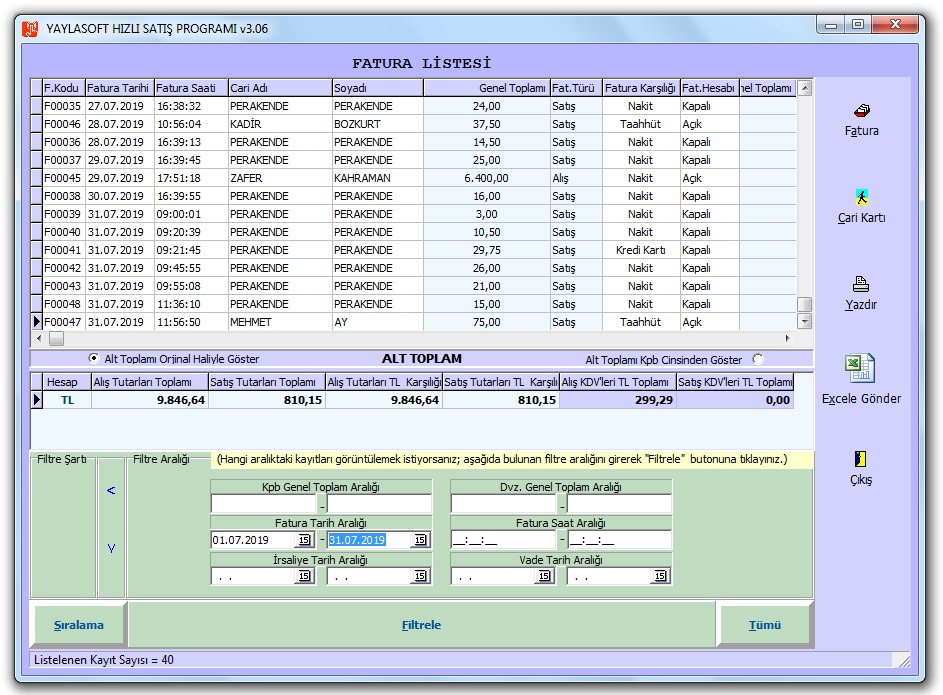Click the Dvz. Genel Toplam Aralığı minimum field

coord(503,504)
